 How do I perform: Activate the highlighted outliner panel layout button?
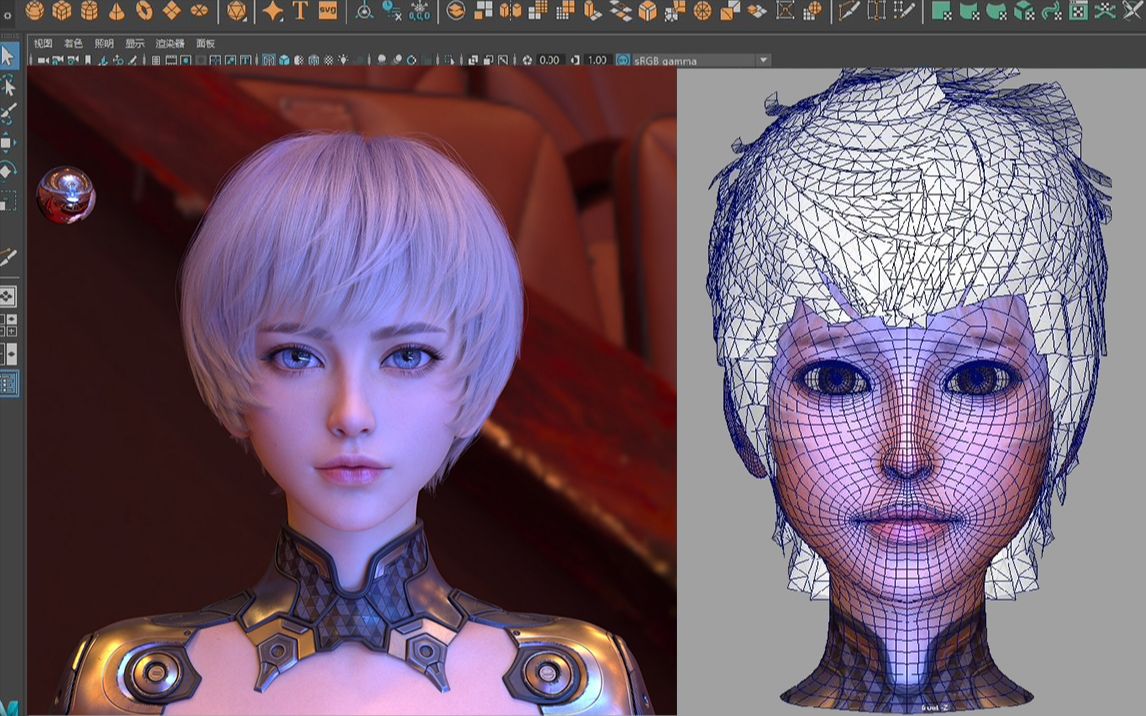(9, 383)
